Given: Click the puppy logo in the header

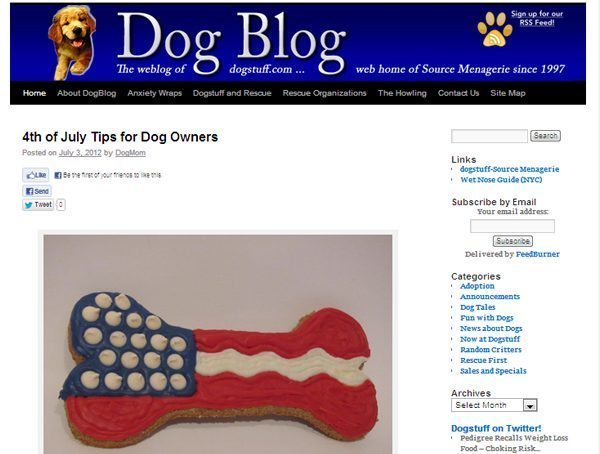Looking at the screenshot, I should [x=72, y=42].
